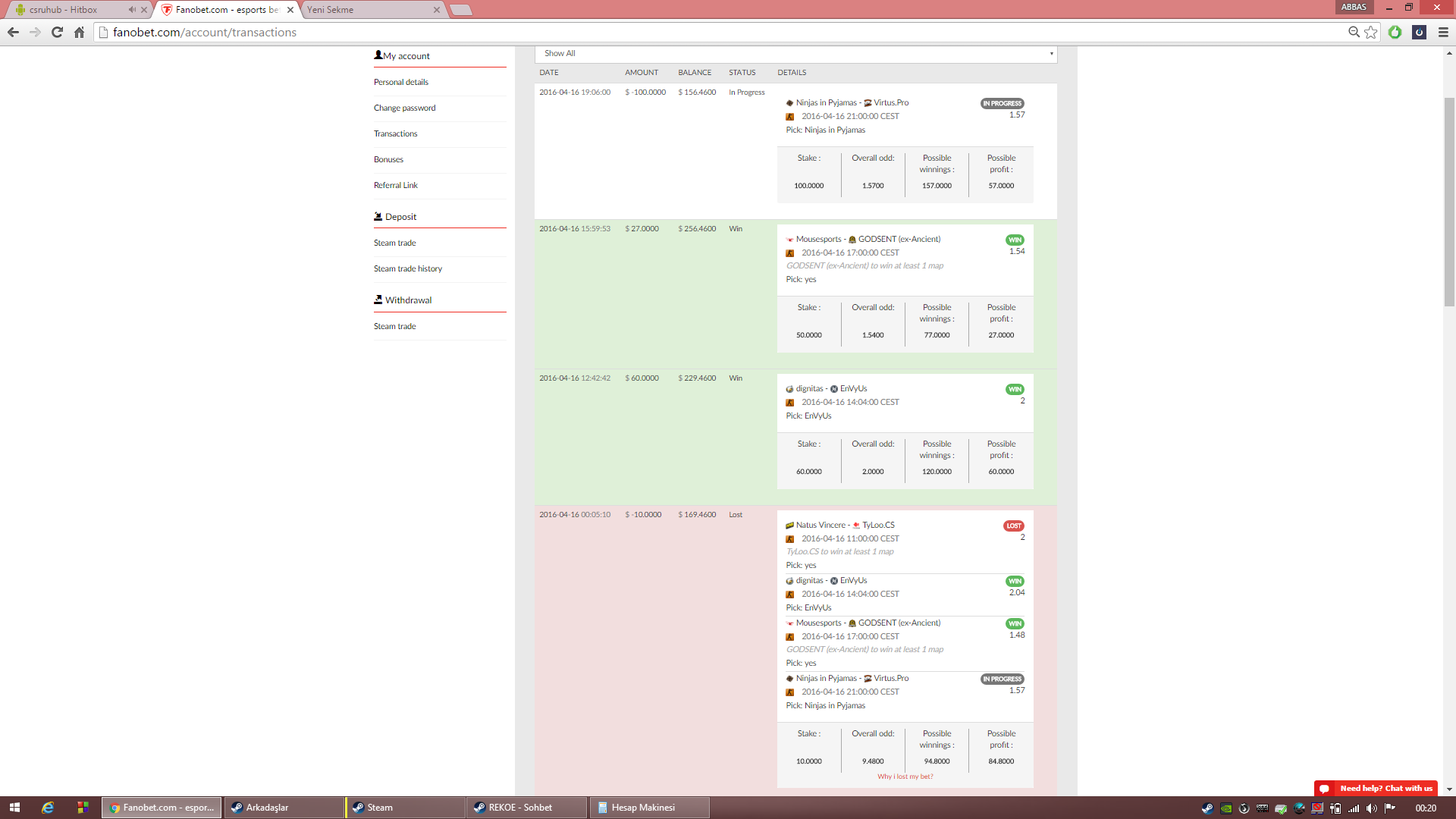Reload the page with the refresh icon

pos(57,32)
